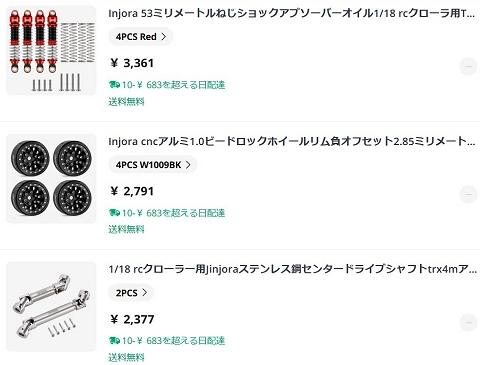Click the delivery truck icon under ¥3,361
The height and width of the screenshot is (365, 480).
coord(114,85)
